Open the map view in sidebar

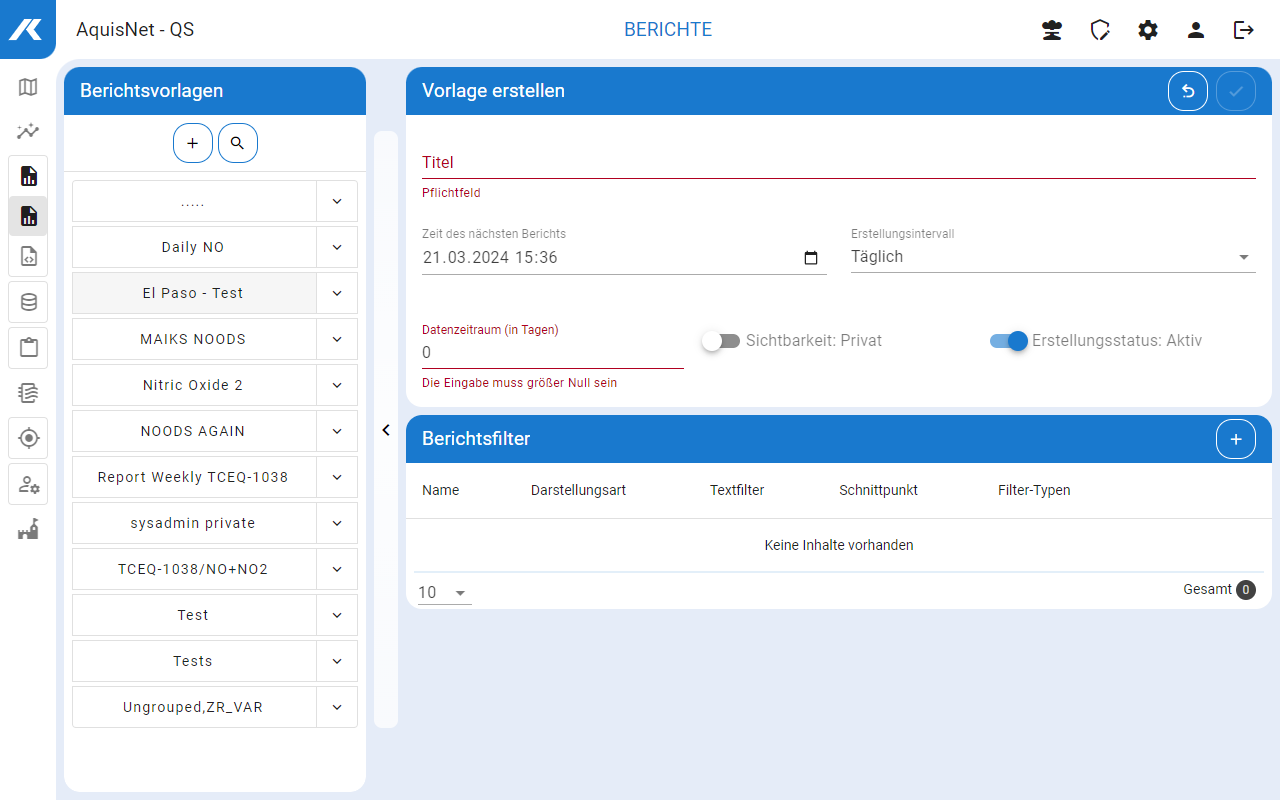tap(28, 87)
